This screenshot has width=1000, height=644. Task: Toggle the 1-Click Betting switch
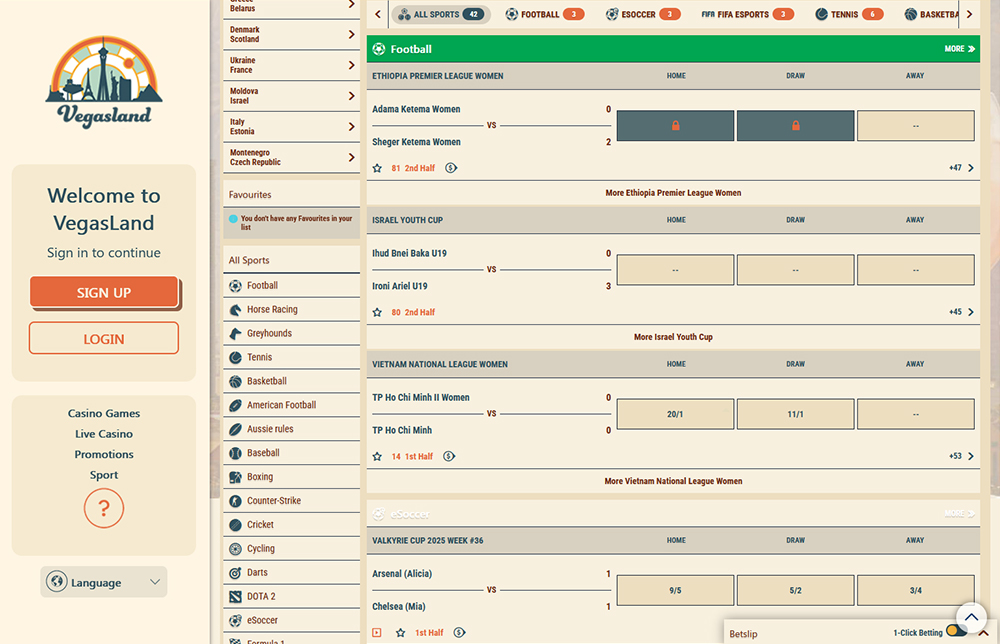click(956, 632)
